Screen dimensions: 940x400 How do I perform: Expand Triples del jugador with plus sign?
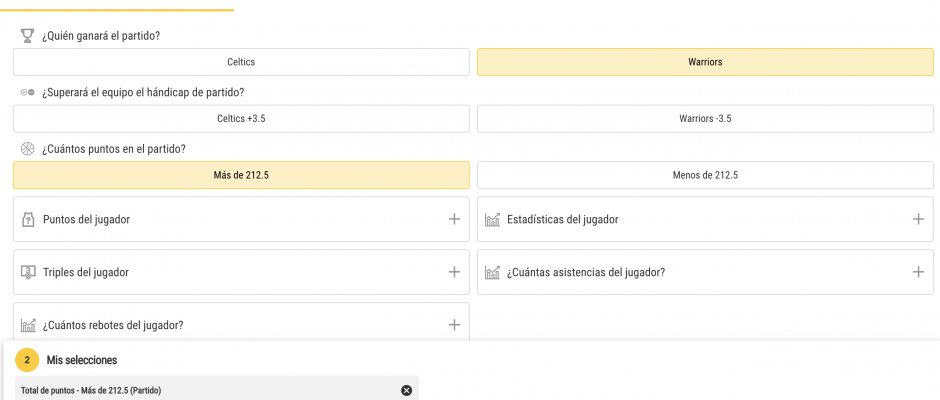(454, 272)
